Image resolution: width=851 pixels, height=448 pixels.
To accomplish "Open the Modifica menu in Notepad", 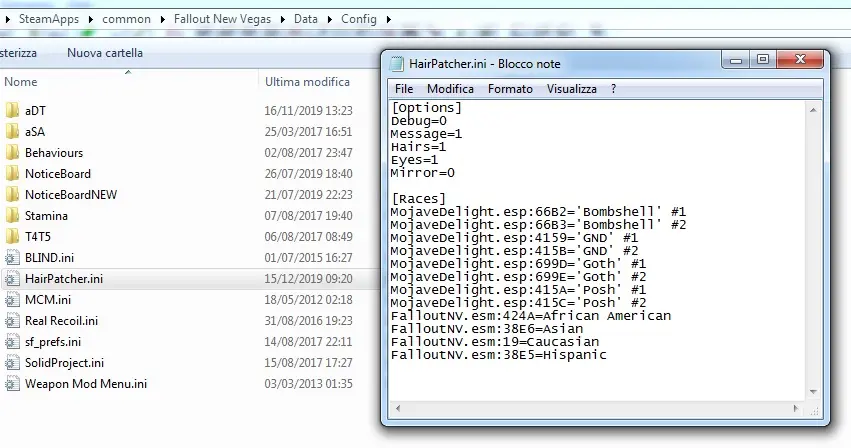I will point(450,89).
